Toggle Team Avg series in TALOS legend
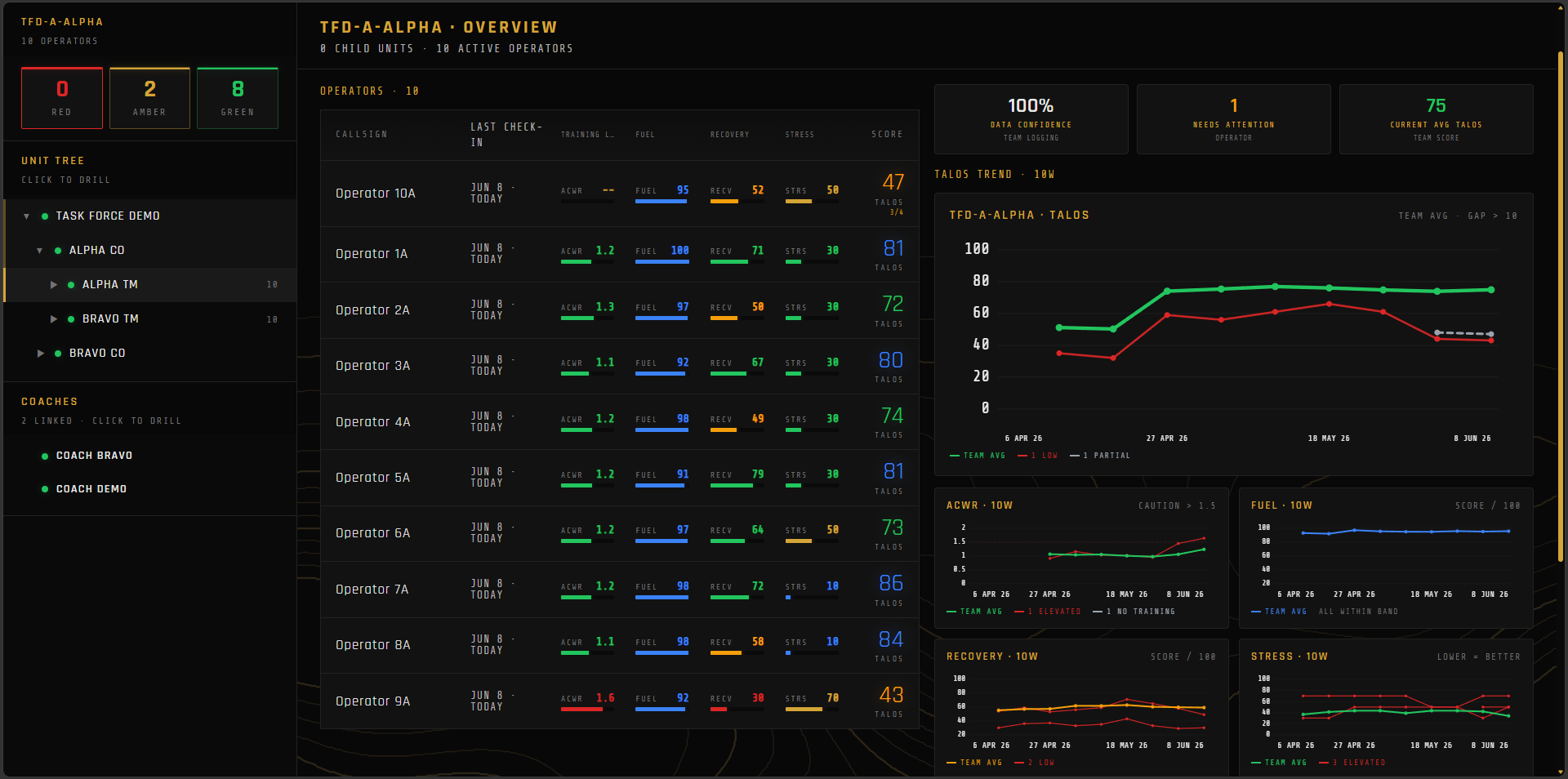 pos(978,456)
